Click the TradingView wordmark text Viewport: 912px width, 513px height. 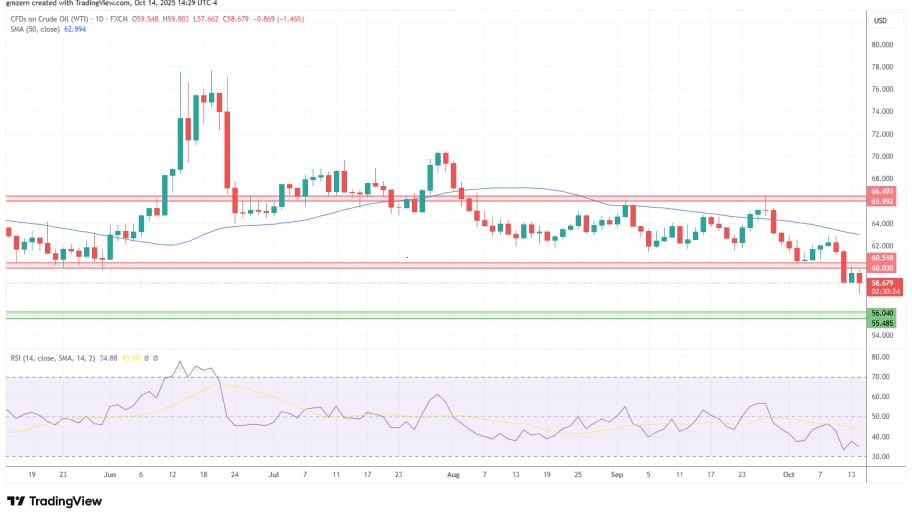click(66, 501)
